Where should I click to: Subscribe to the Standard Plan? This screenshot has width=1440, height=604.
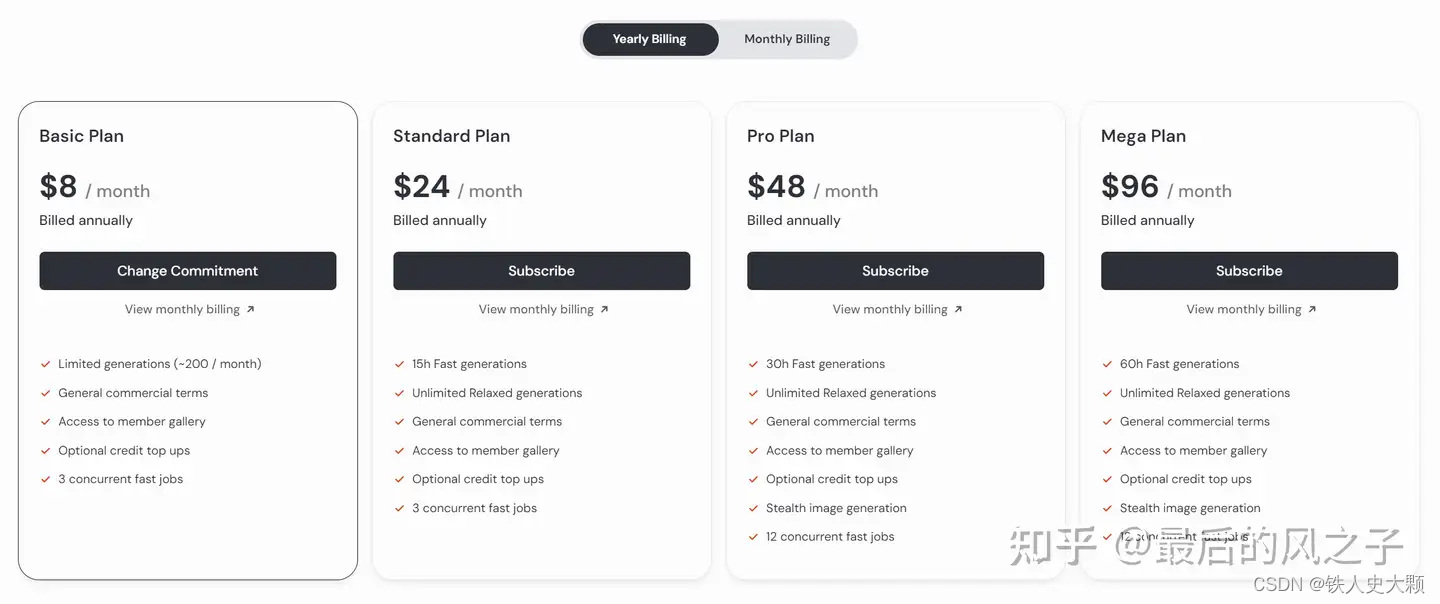[541, 271]
